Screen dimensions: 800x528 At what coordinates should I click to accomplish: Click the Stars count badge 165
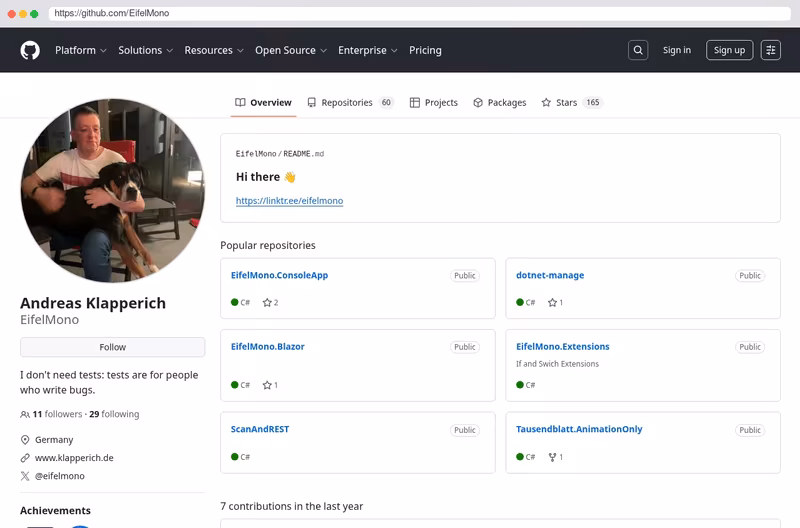(x=592, y=103)
